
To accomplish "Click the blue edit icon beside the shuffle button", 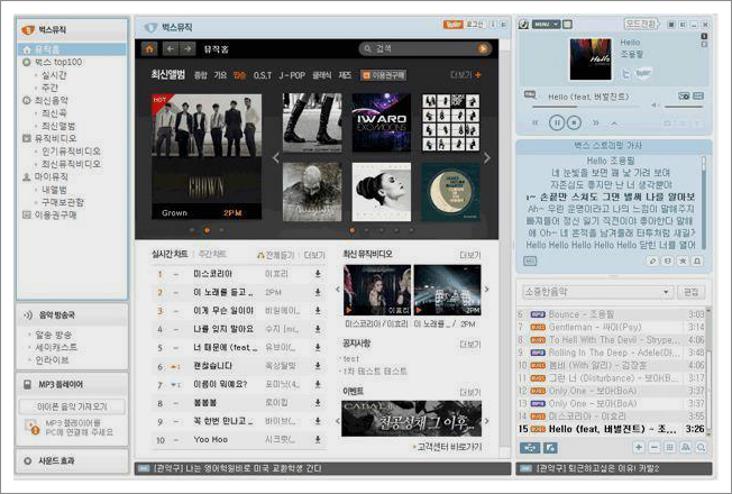I will (x=550, y=448).
